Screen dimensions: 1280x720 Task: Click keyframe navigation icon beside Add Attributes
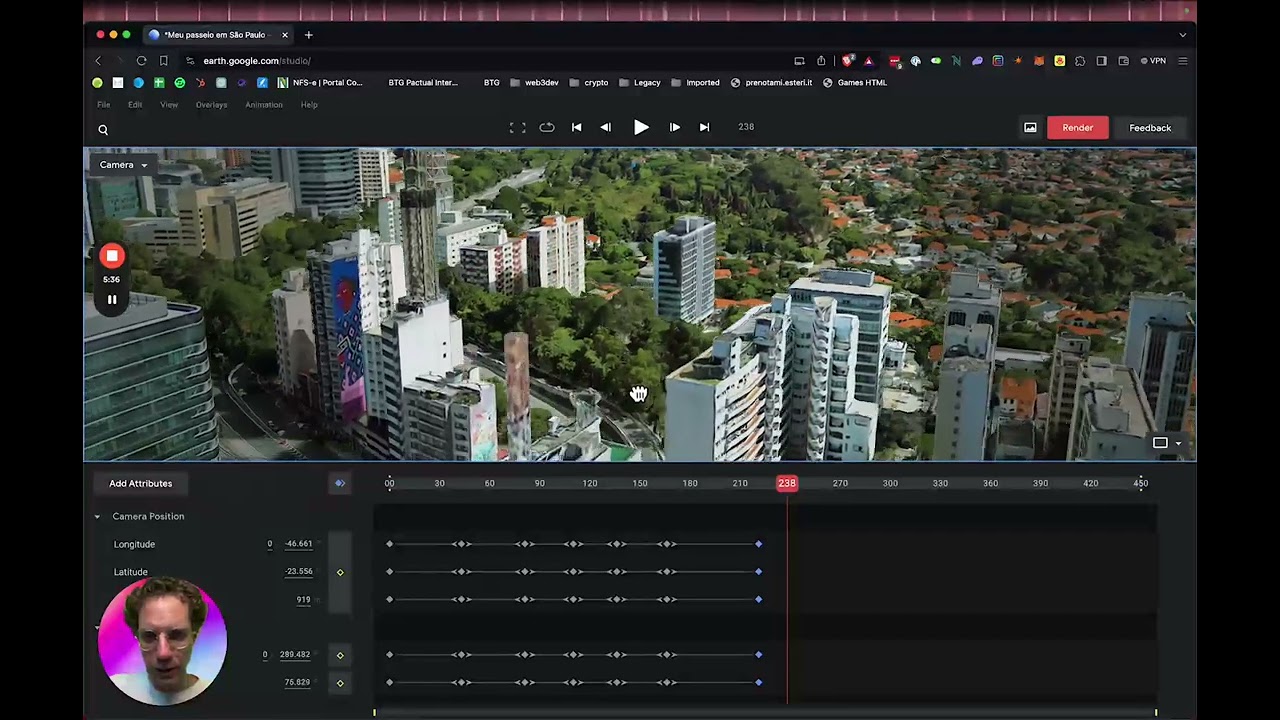click(340, 483)
